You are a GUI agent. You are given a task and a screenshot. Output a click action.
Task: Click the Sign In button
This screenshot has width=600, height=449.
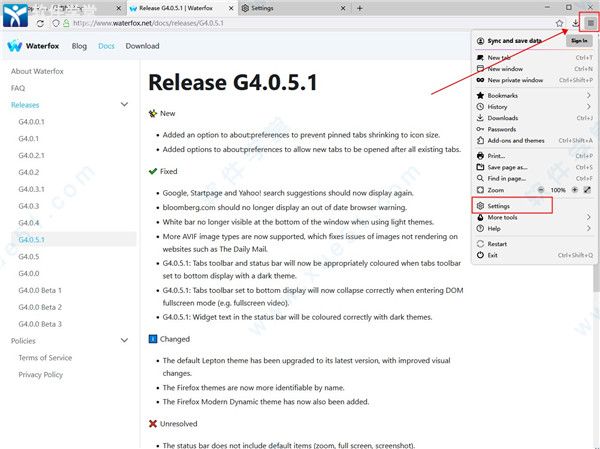tap(579, 41)
